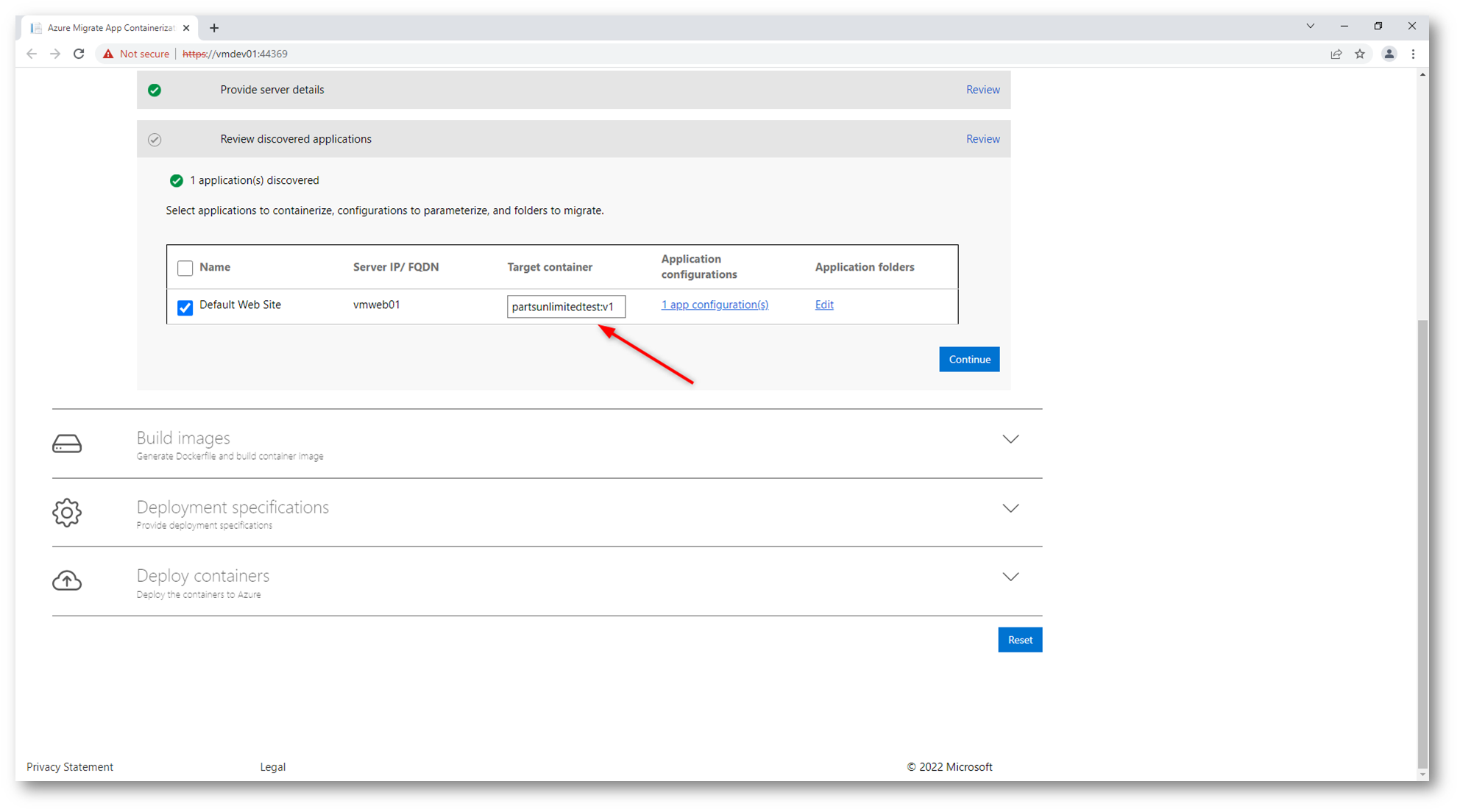Screen dimensions: 1460x812
Task: Open the browser profile icon
Action: point(1389,54)
